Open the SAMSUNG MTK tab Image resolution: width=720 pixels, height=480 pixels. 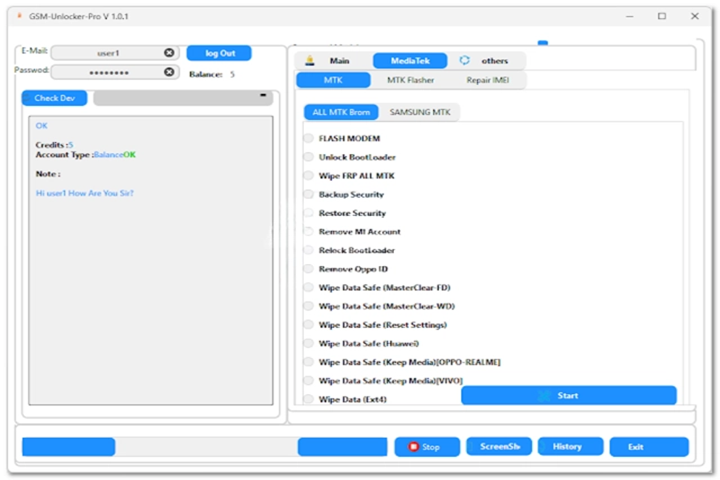(x=419, y=113)
